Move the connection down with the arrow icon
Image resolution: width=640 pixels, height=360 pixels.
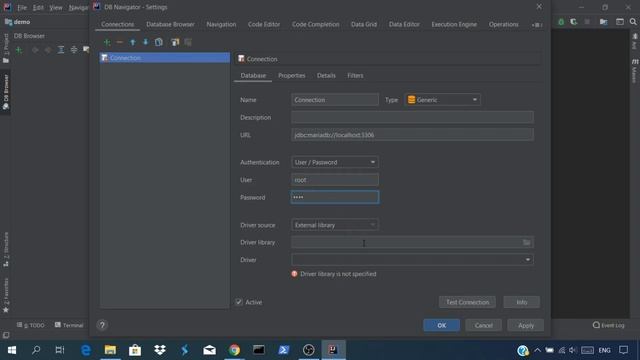[x=146, y=42]
